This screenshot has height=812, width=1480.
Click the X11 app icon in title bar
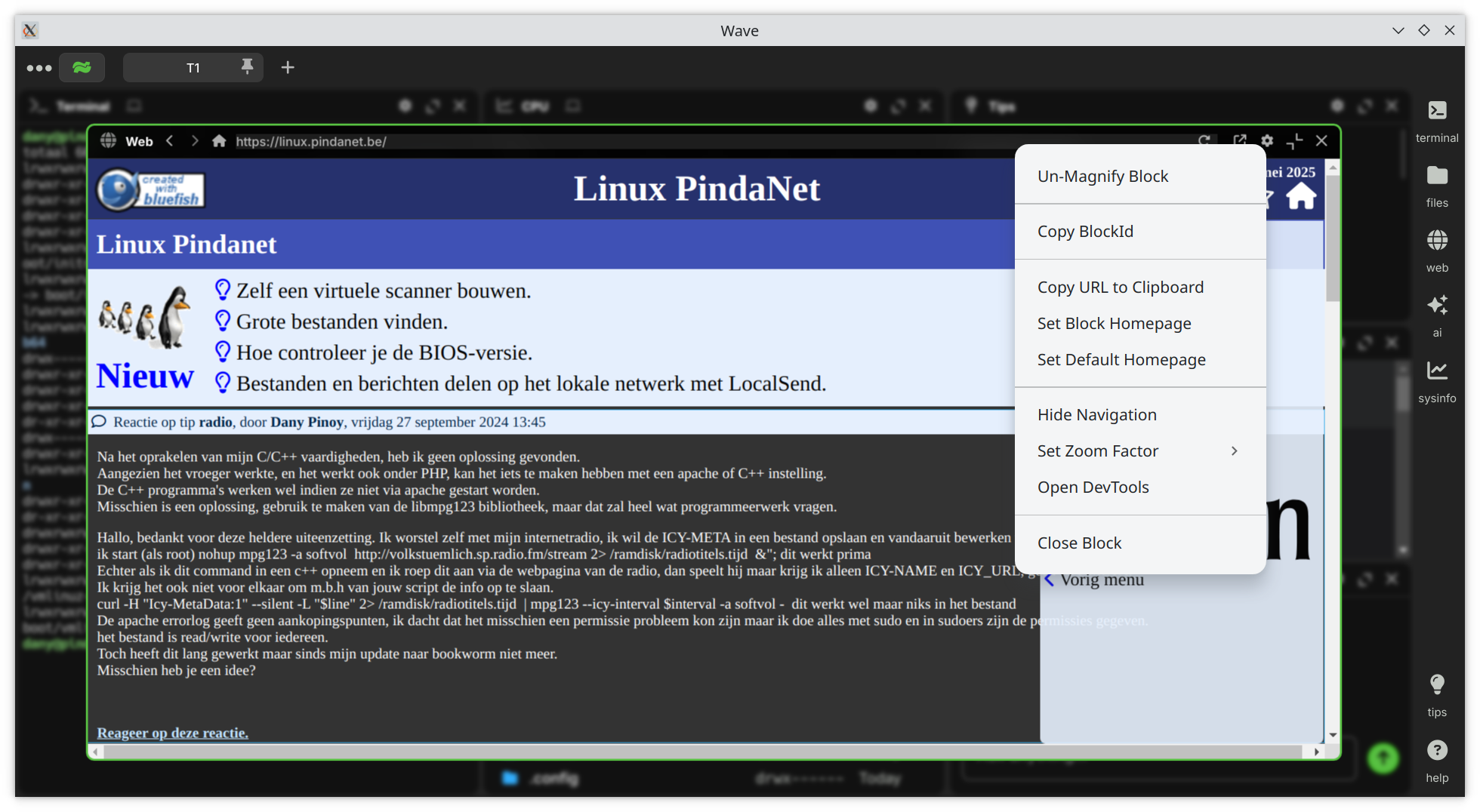coord(29,30)
